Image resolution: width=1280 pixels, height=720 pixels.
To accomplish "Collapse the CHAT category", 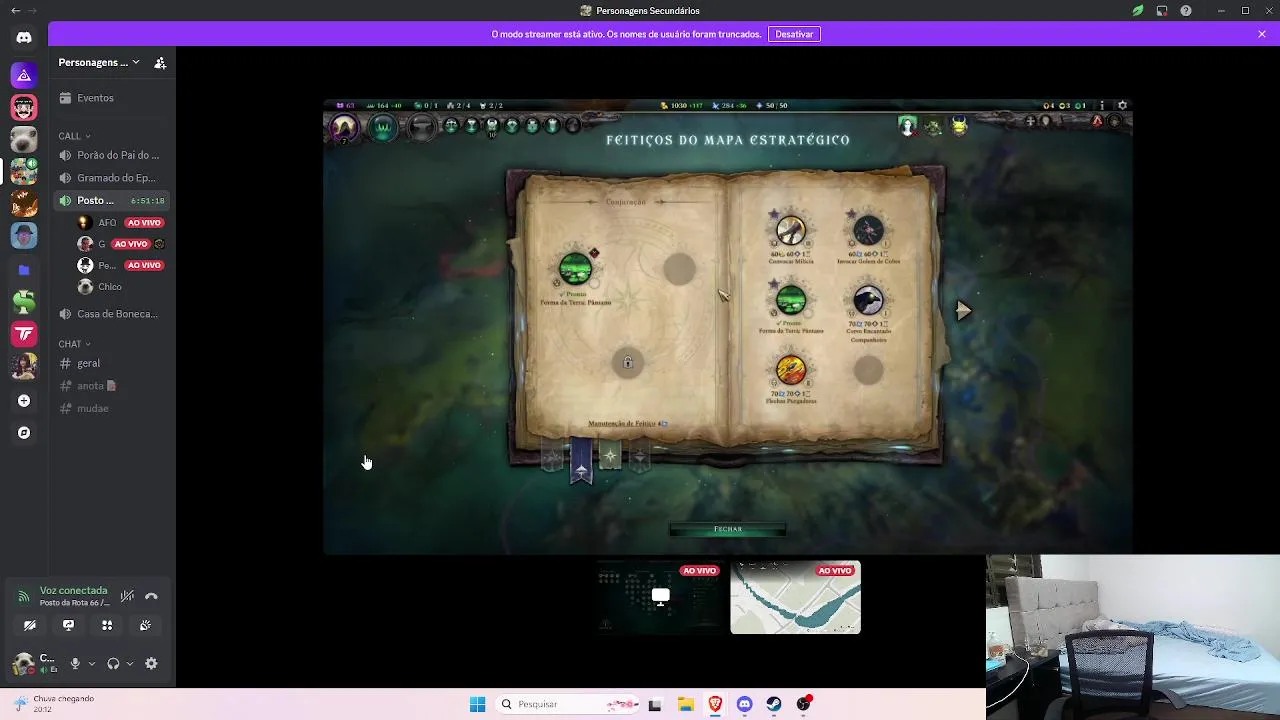I will tap(74, 344).
